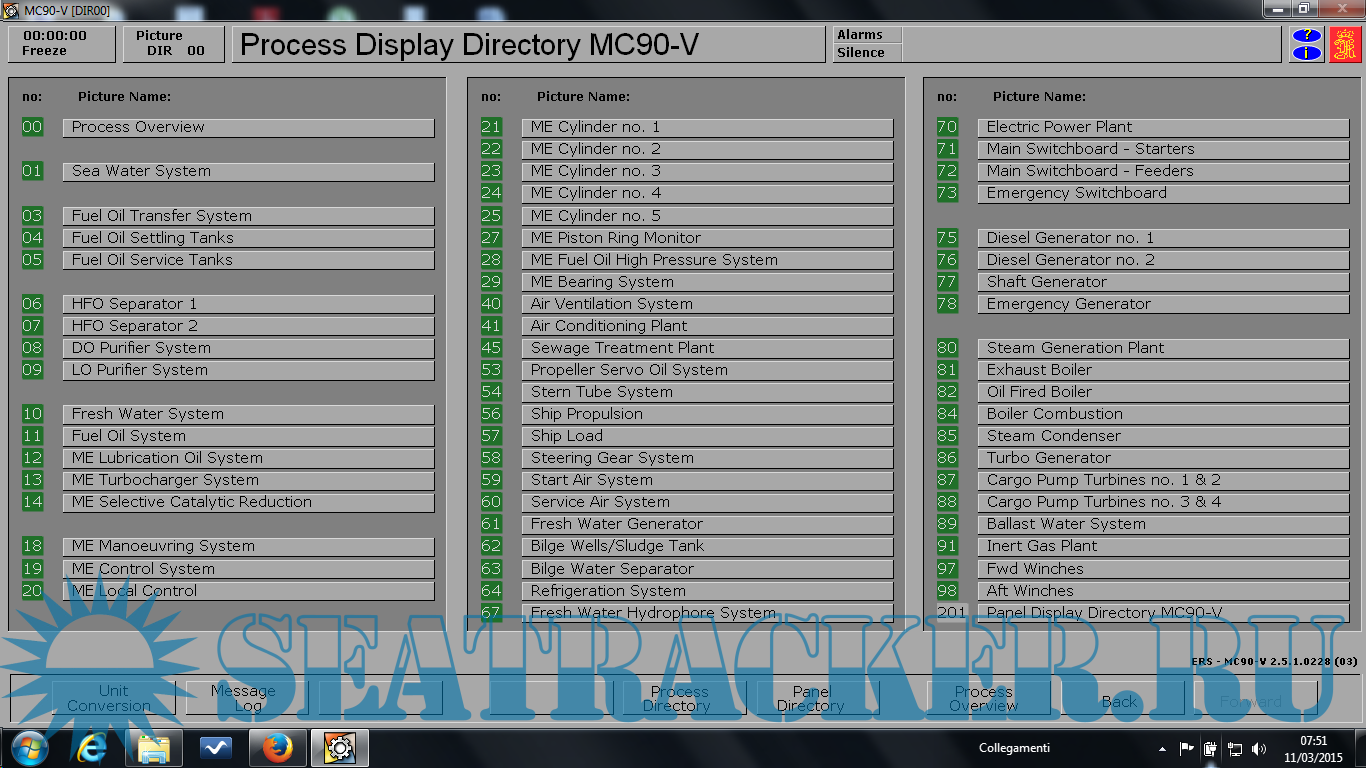1366x768 pixels.
Task: Expand hidden system tray icons arrow
Action: pos(1162,748)
